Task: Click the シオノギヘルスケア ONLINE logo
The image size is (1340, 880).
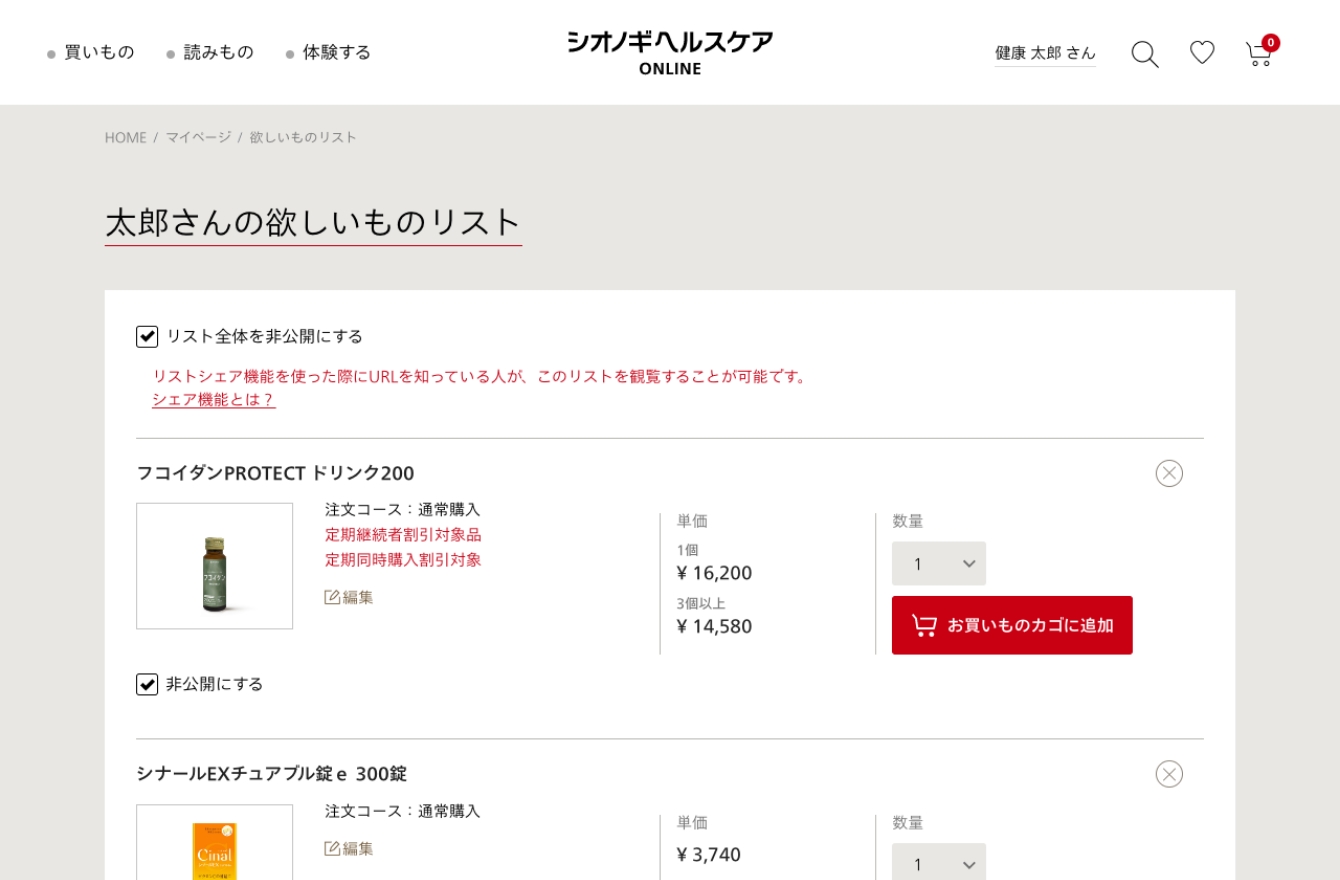Action: pos(670,53)
